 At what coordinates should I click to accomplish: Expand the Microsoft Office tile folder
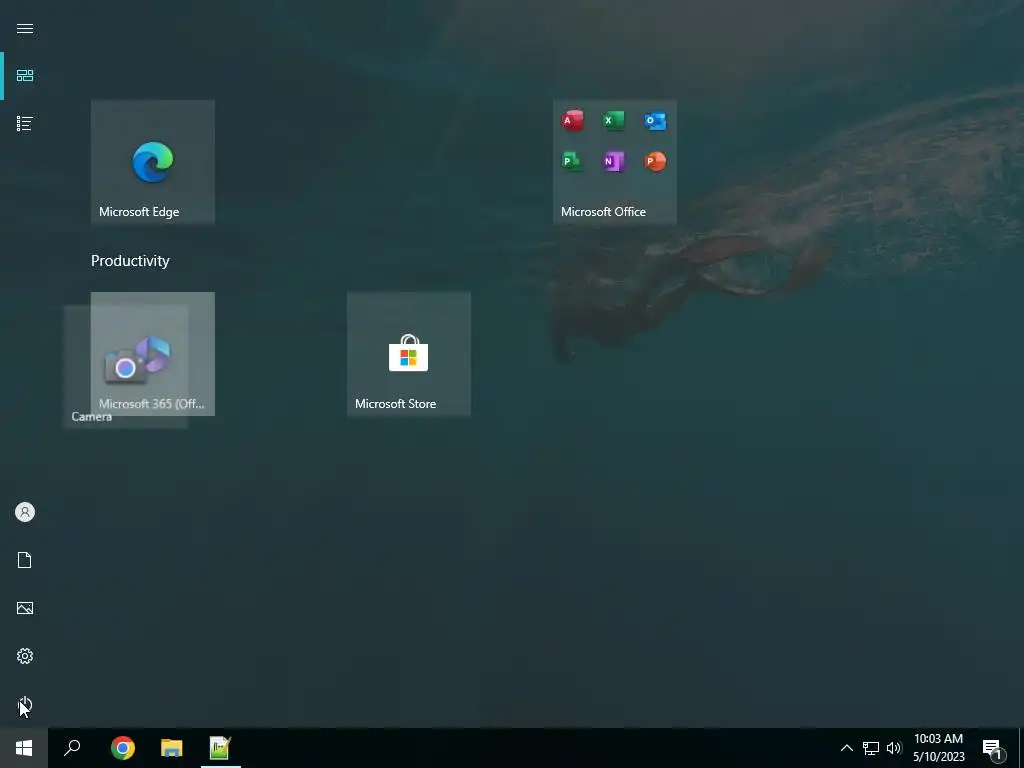click(615, 162)
